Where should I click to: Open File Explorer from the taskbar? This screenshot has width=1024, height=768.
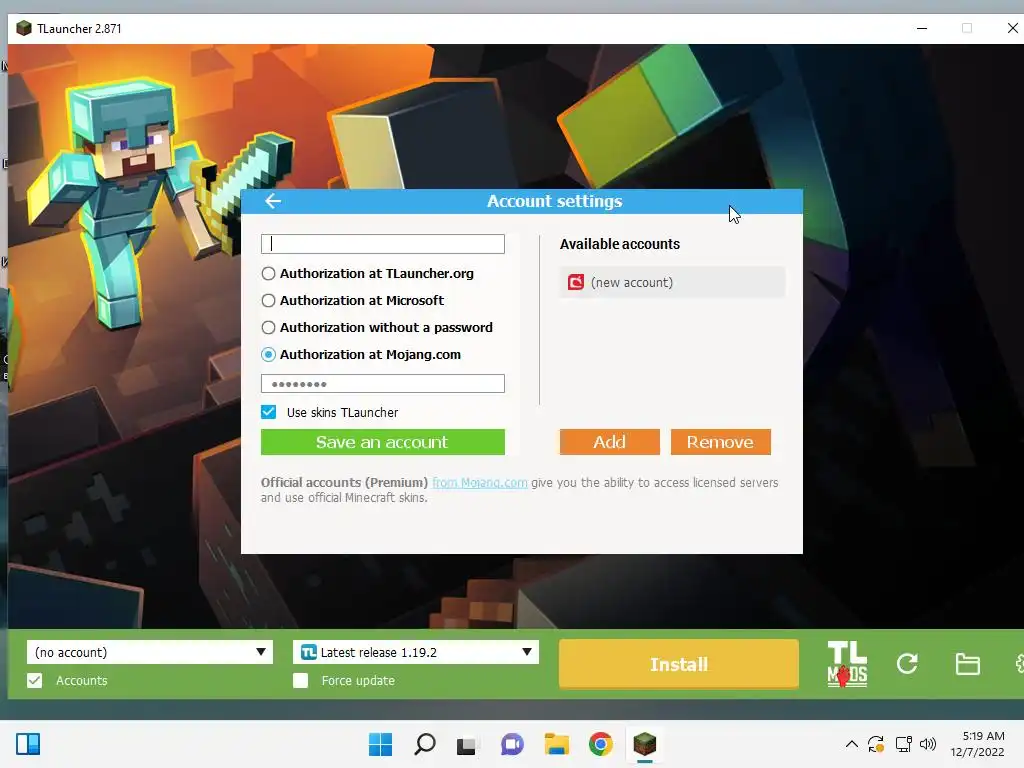[x=556, y=744]
